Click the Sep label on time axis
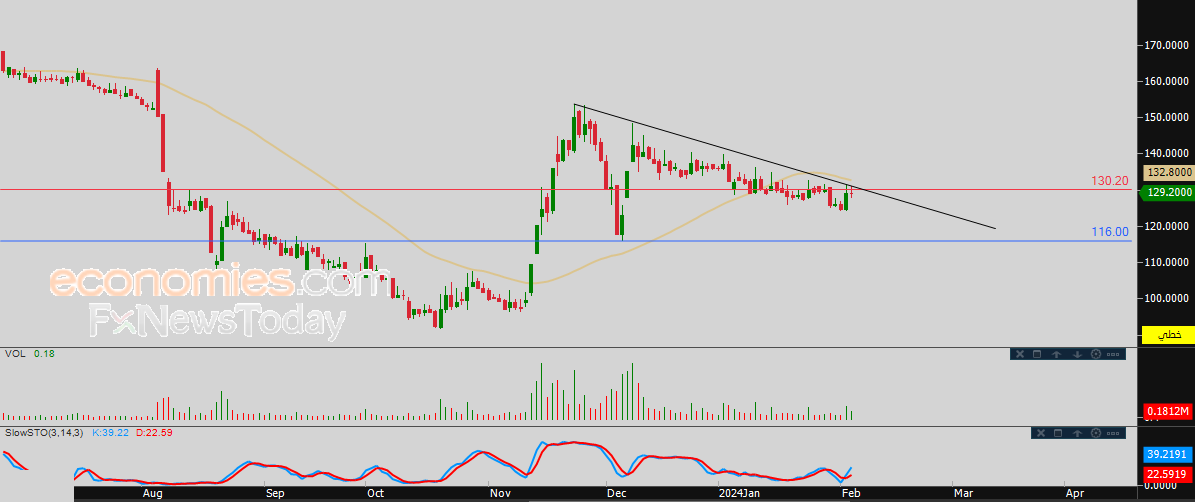The height and width of the screenshot is (502, 1195). click(x=275, y=494)
